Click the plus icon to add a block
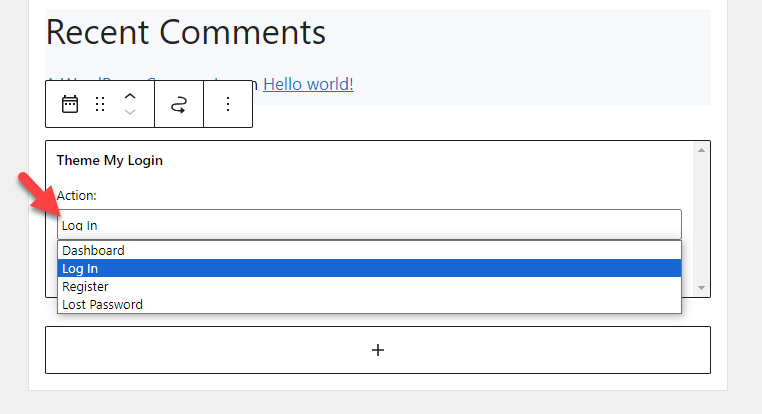The image size is (762, 414). 378,350
